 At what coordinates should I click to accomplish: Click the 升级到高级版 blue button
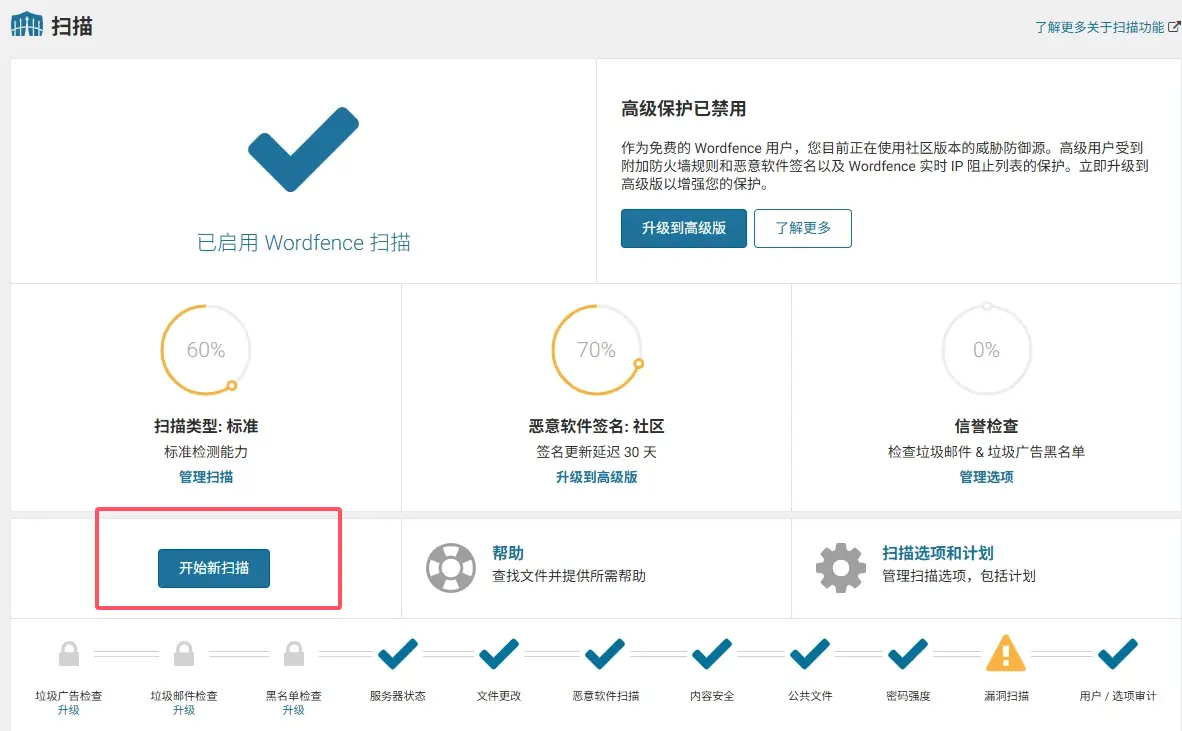(x=684, y=228)
